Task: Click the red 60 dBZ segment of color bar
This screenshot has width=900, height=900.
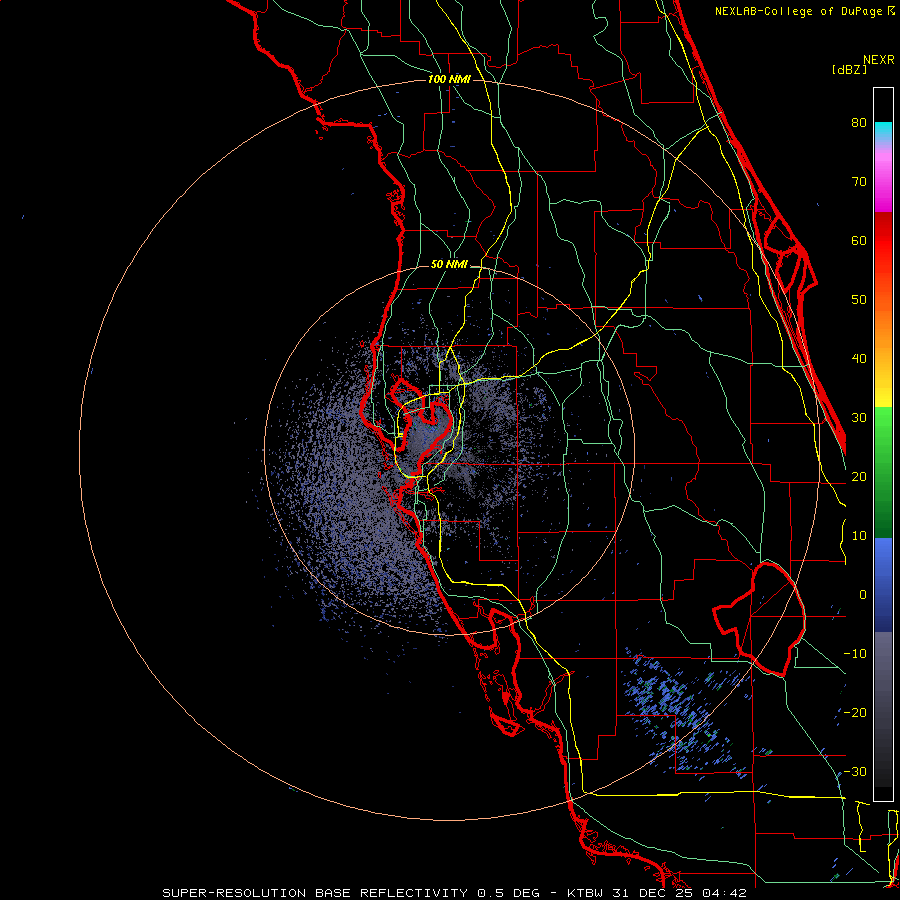Action: [x=883, y=241]
